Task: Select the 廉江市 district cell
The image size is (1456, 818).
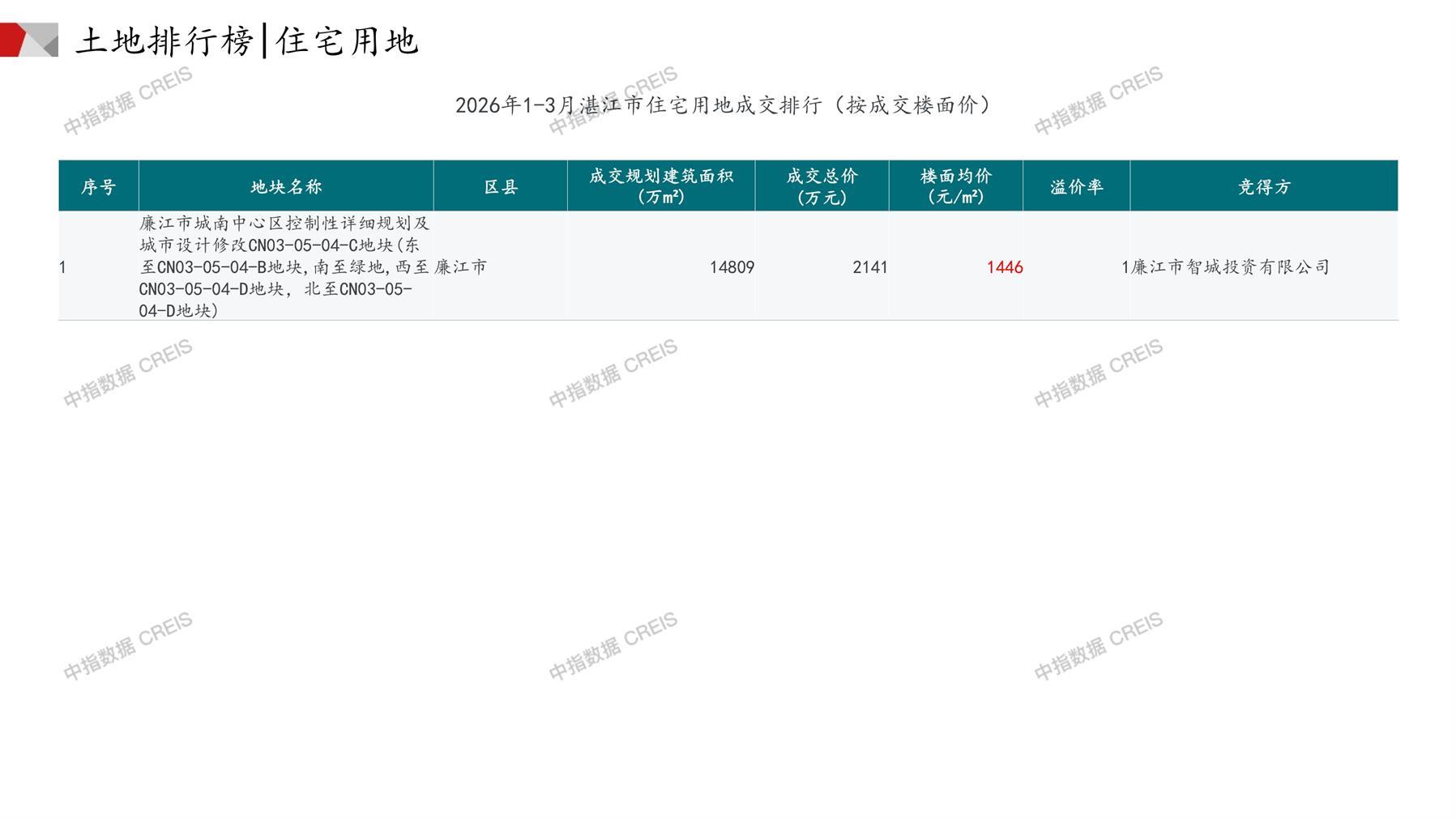Action: (461, 266)
